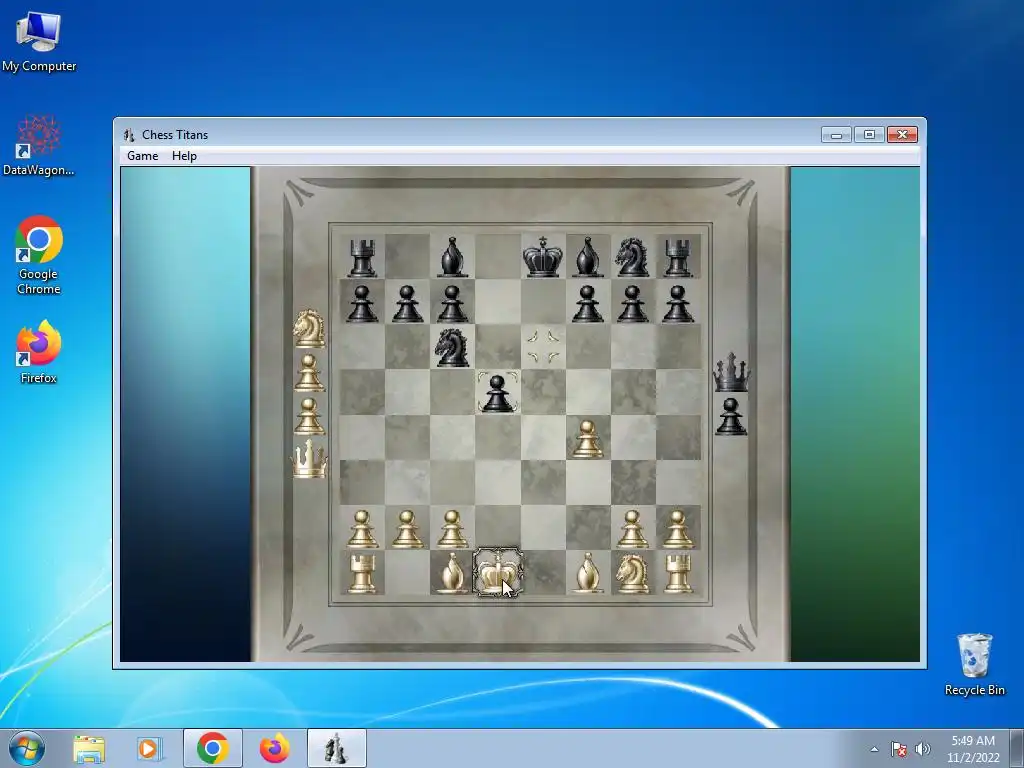Select the white knight on g1
This screenshot has width=1024, height=768.
tap(632, 573)
